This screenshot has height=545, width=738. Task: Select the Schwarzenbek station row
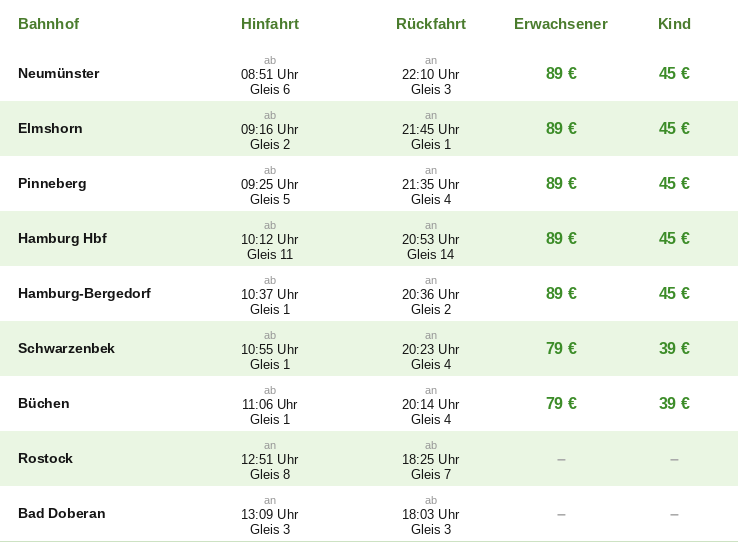tap(369, 349)
